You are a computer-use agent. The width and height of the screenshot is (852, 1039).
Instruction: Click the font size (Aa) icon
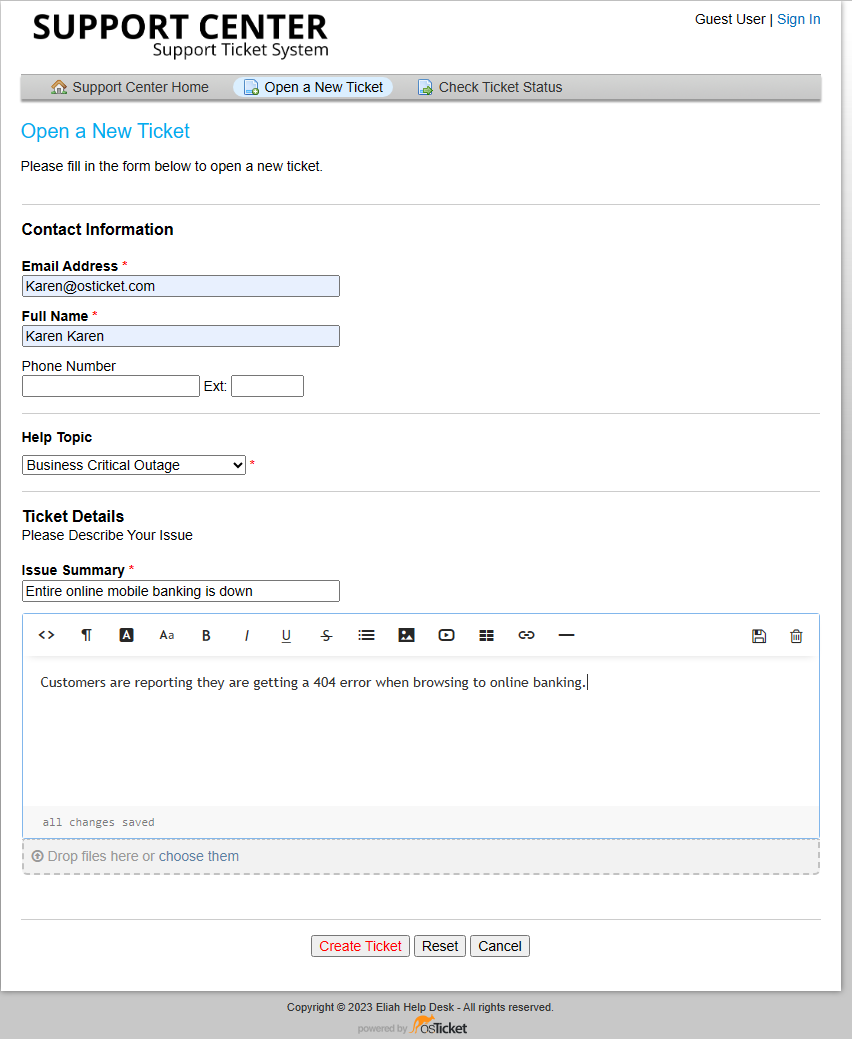pyautogui.click(x=166, y=635)
